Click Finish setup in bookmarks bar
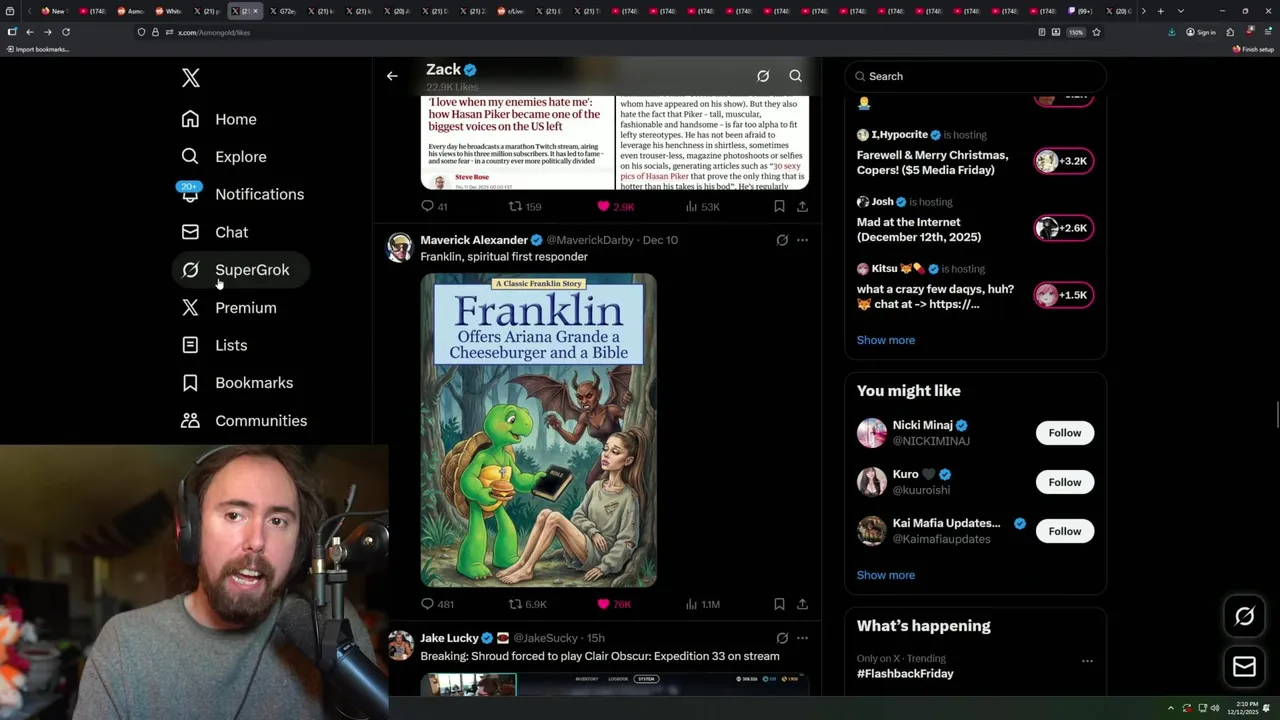 tap(1253, 49)
